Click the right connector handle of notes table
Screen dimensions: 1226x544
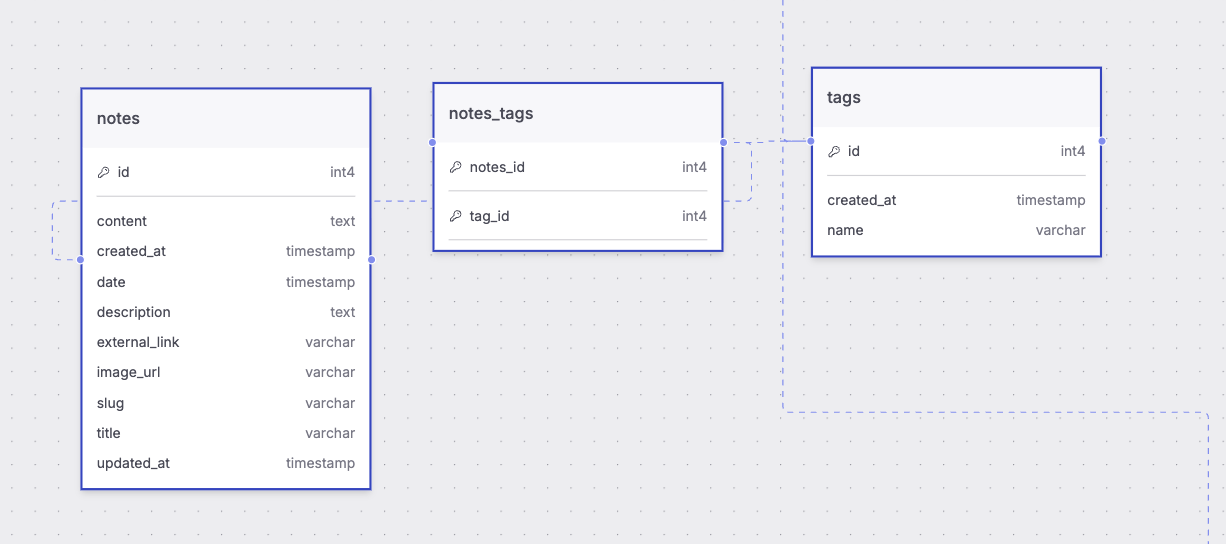(371, 259)
